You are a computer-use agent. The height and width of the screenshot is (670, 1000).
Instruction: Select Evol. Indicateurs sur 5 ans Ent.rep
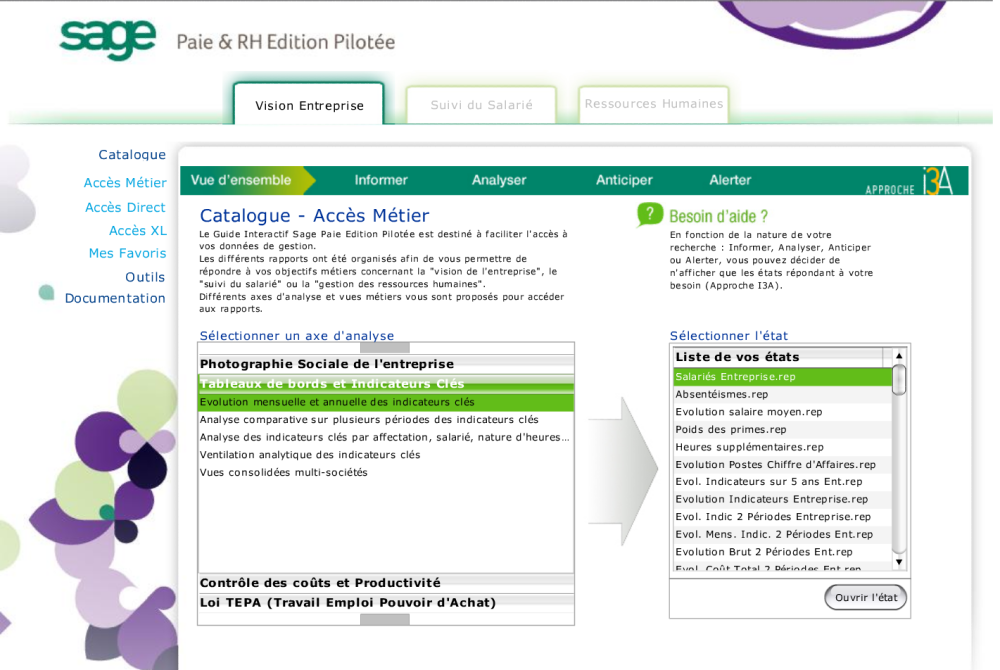pos(783,482)
